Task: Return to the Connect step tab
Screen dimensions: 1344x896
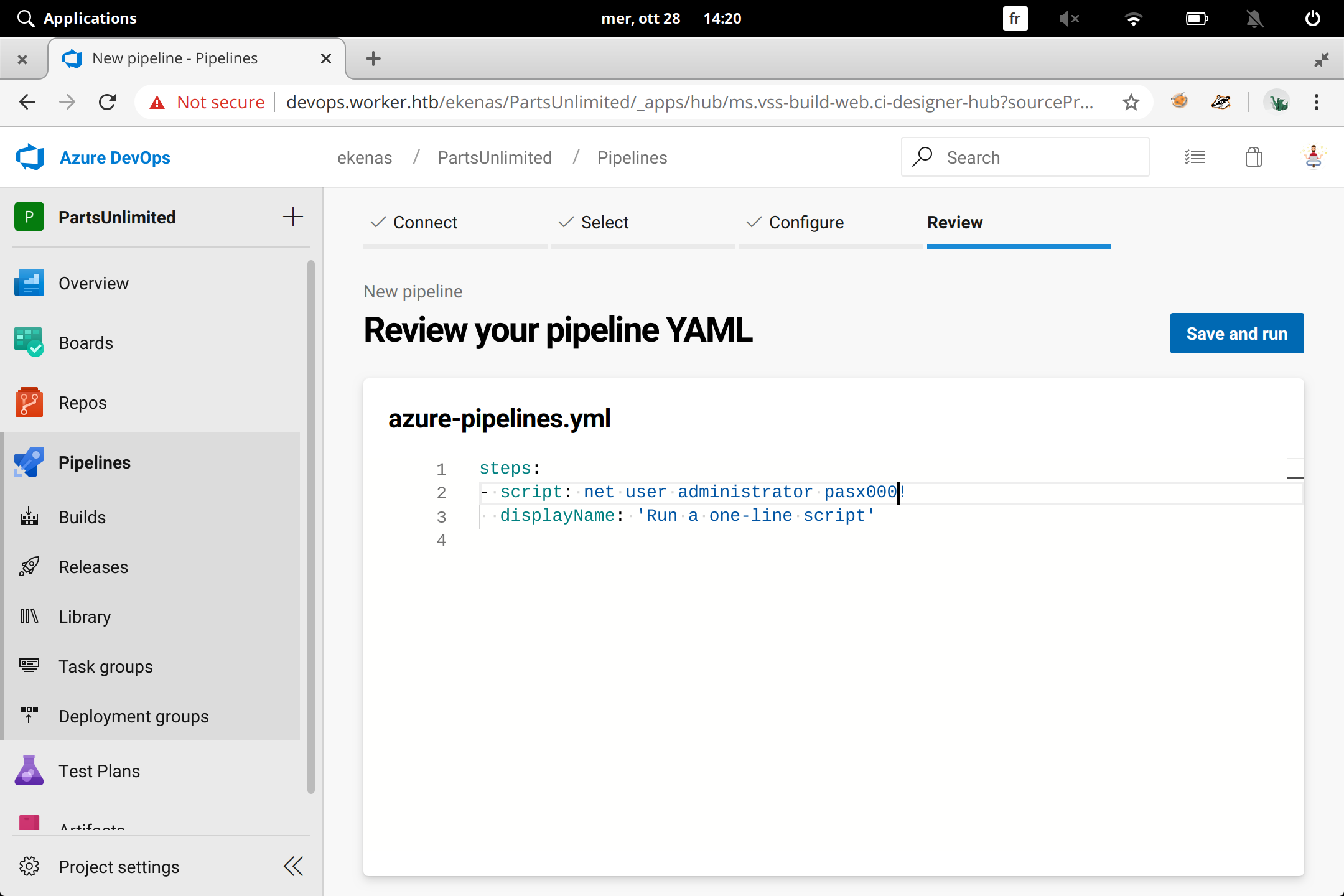Action: point(425,223)
